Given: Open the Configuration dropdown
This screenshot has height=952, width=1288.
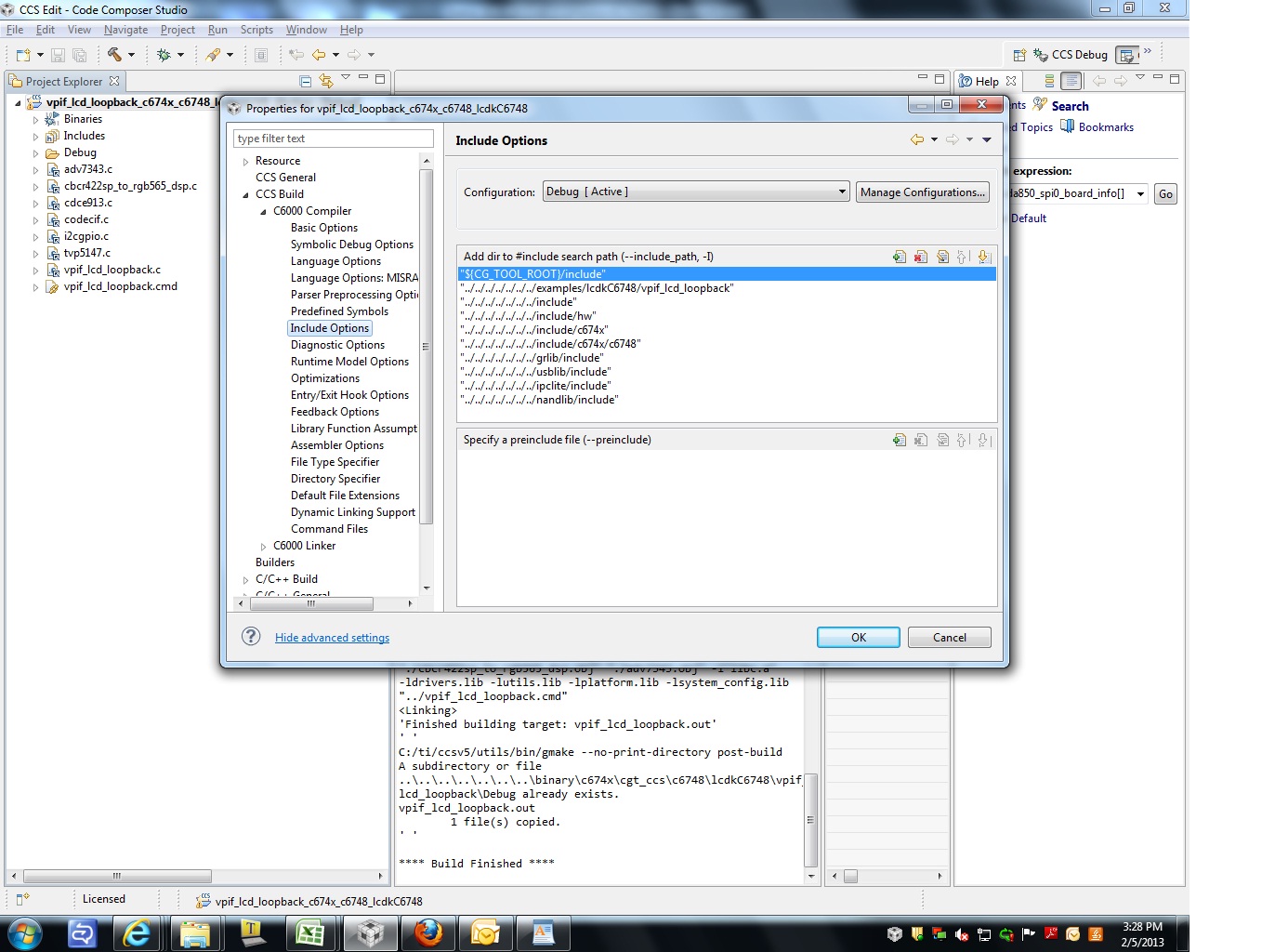Looking at the screenshot, I should pos(696,192).
